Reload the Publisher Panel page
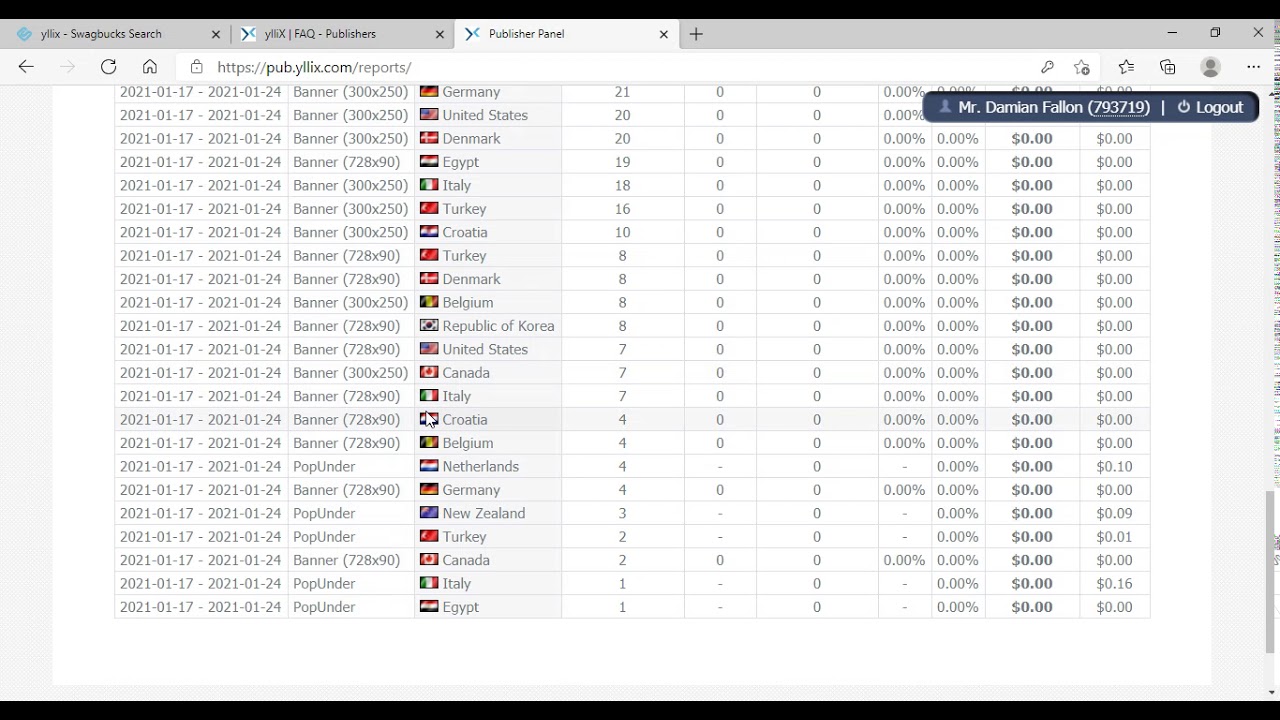This screenshot has width=1280, height=720. pyautogui.click(x=108, y=67)
